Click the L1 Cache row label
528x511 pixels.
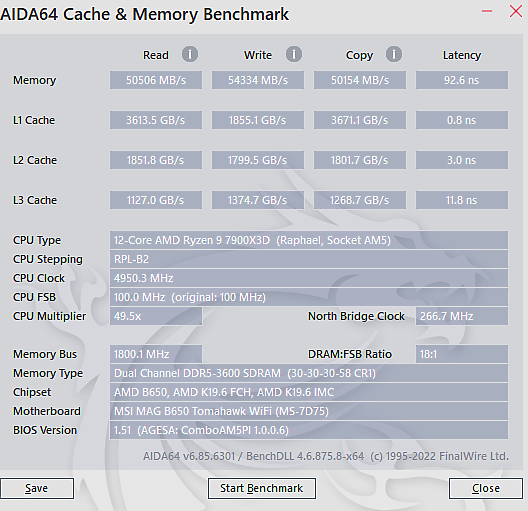(x=34, y=120)
